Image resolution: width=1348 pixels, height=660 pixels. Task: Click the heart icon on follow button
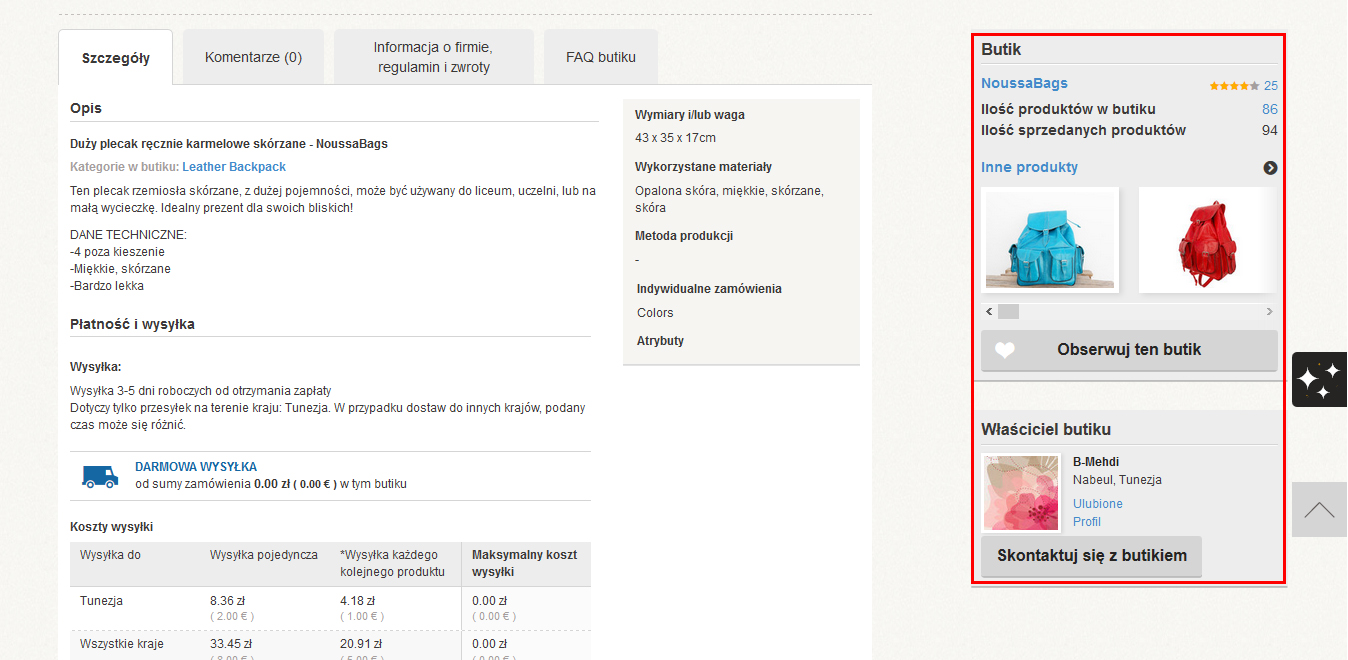point(1005,350)
